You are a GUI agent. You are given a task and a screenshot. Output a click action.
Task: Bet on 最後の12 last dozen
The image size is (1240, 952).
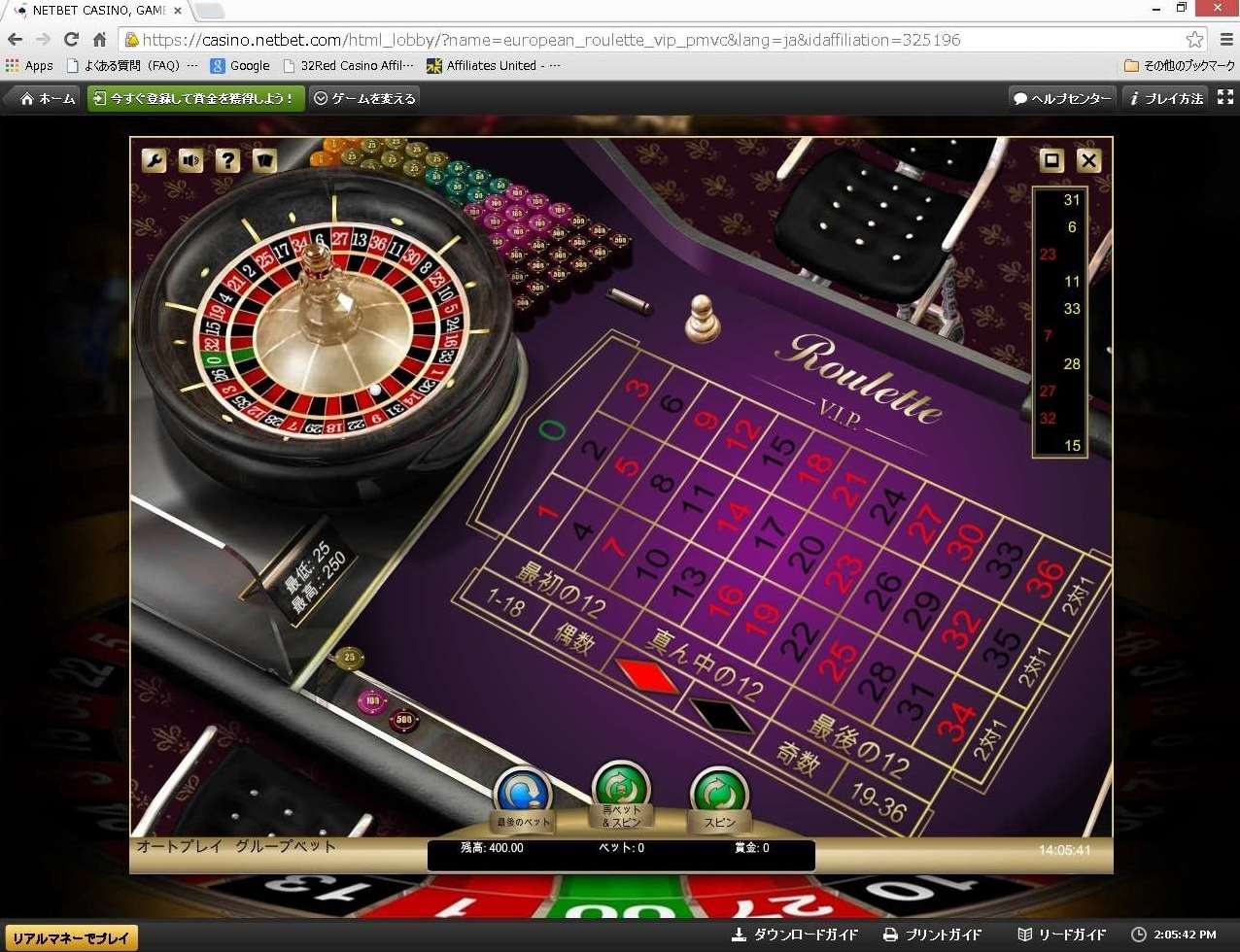click(x=859, y=746)
